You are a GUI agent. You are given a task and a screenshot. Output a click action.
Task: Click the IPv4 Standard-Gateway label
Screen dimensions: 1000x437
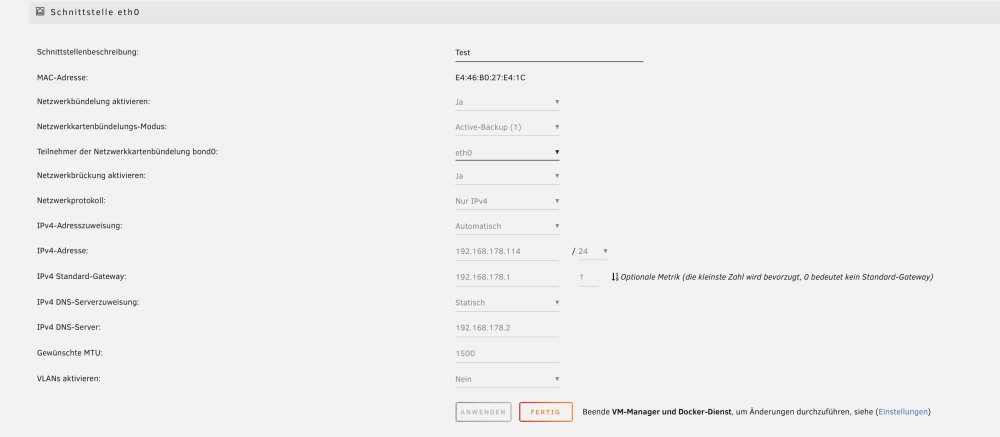82,277
